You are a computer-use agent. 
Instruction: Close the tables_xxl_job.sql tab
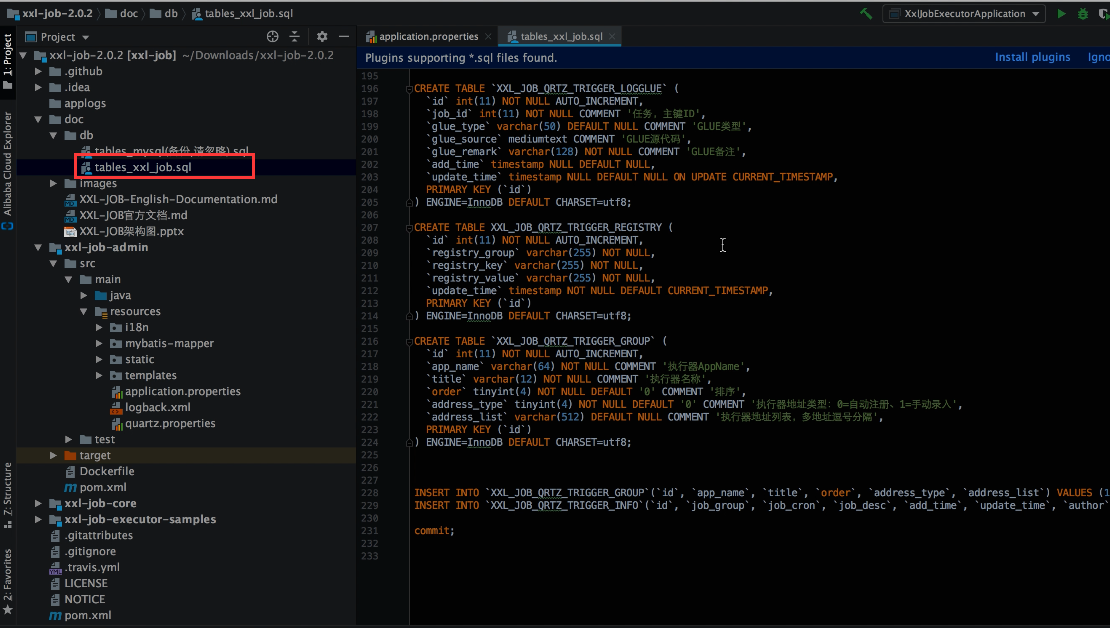(x=612, y=36)
